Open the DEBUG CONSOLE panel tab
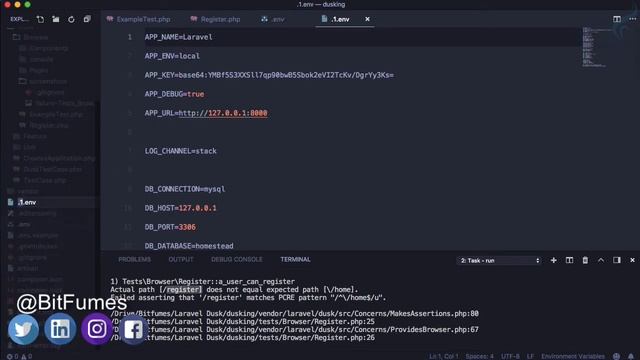 point(237,260)
